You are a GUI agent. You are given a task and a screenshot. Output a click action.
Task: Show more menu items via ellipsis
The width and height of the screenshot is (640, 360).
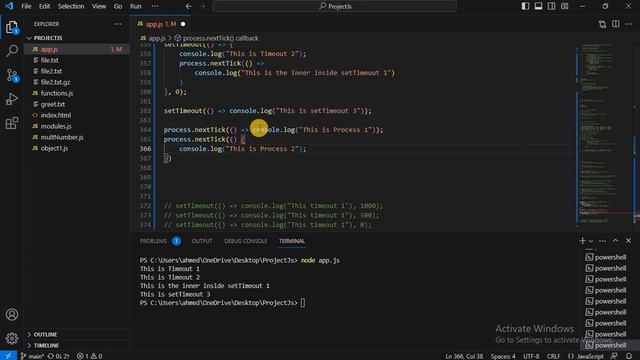(155, 6)
